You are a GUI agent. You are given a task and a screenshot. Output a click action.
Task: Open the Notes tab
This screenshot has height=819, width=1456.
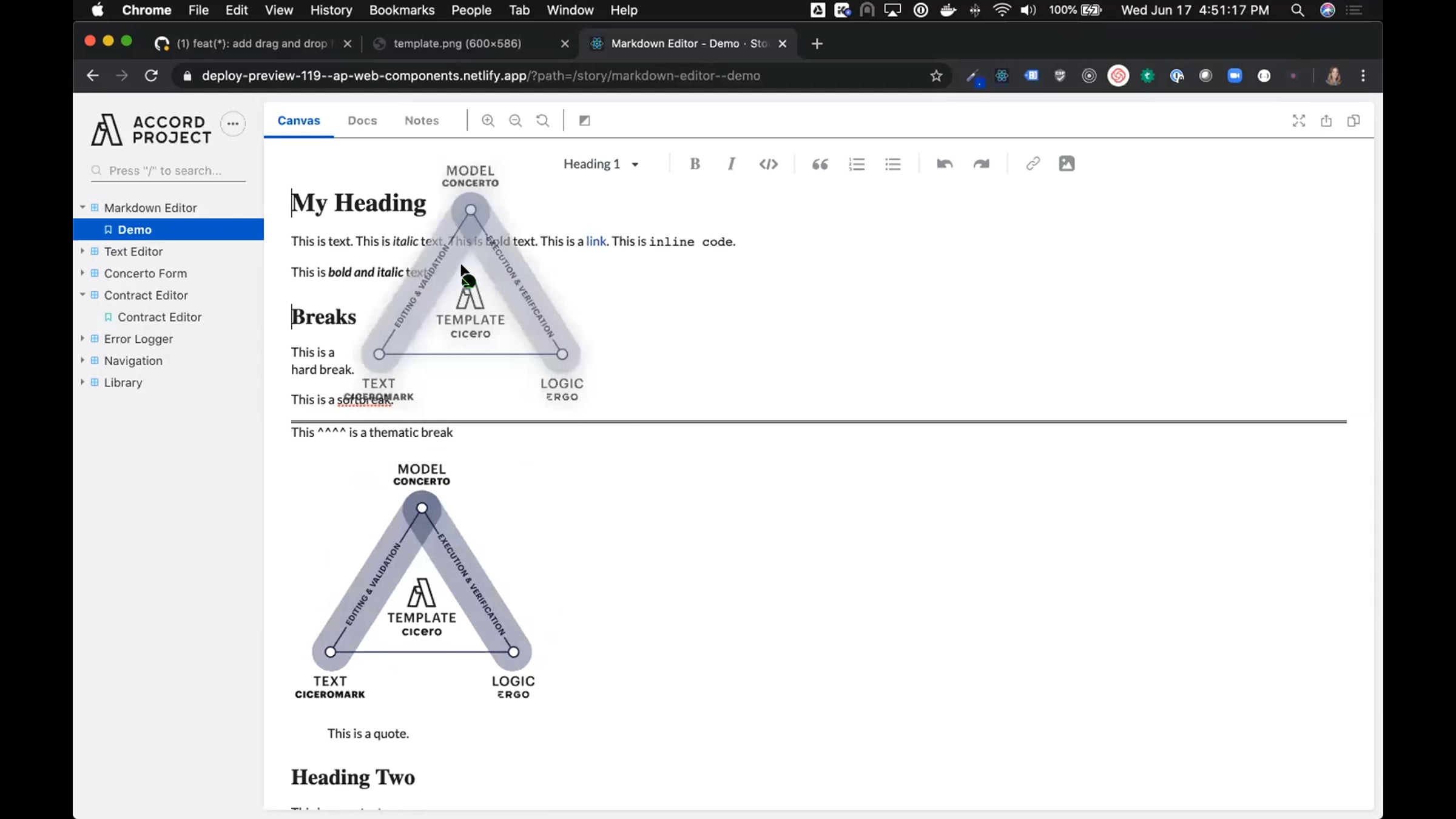point(422,121)
